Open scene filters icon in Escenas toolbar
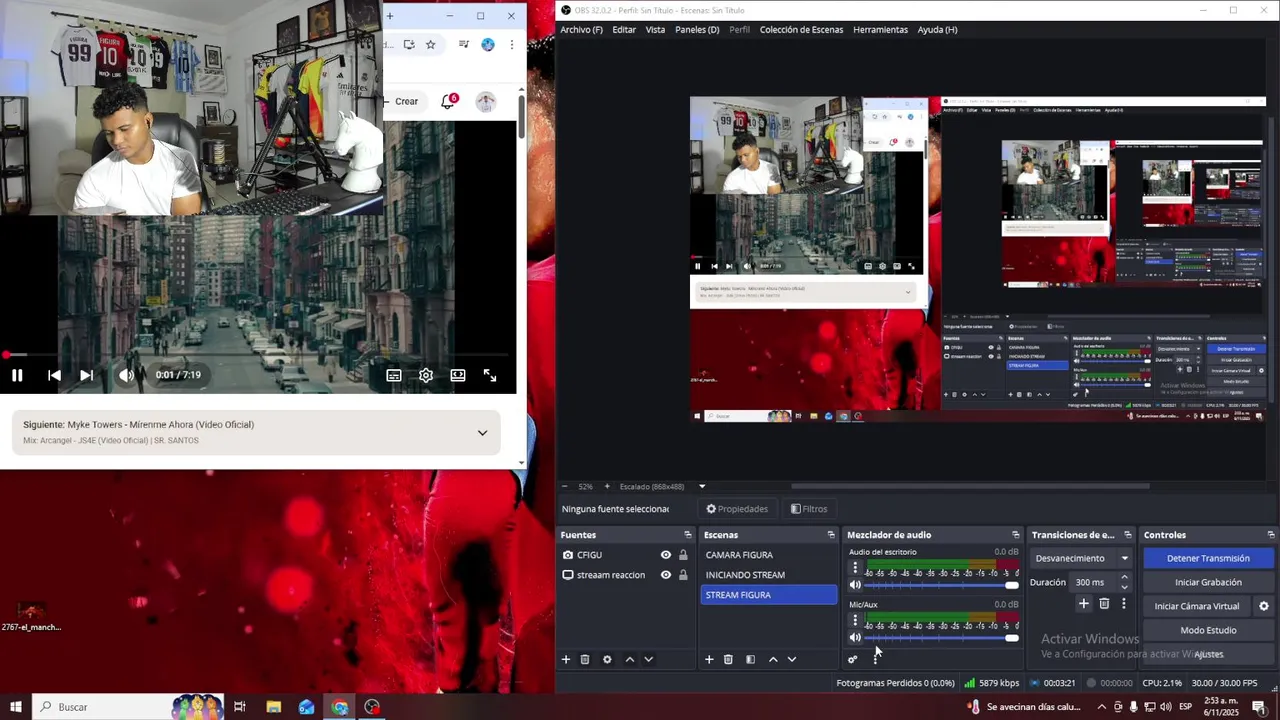The width and height of the screenshot is (1280, 720). coord(750,660)
